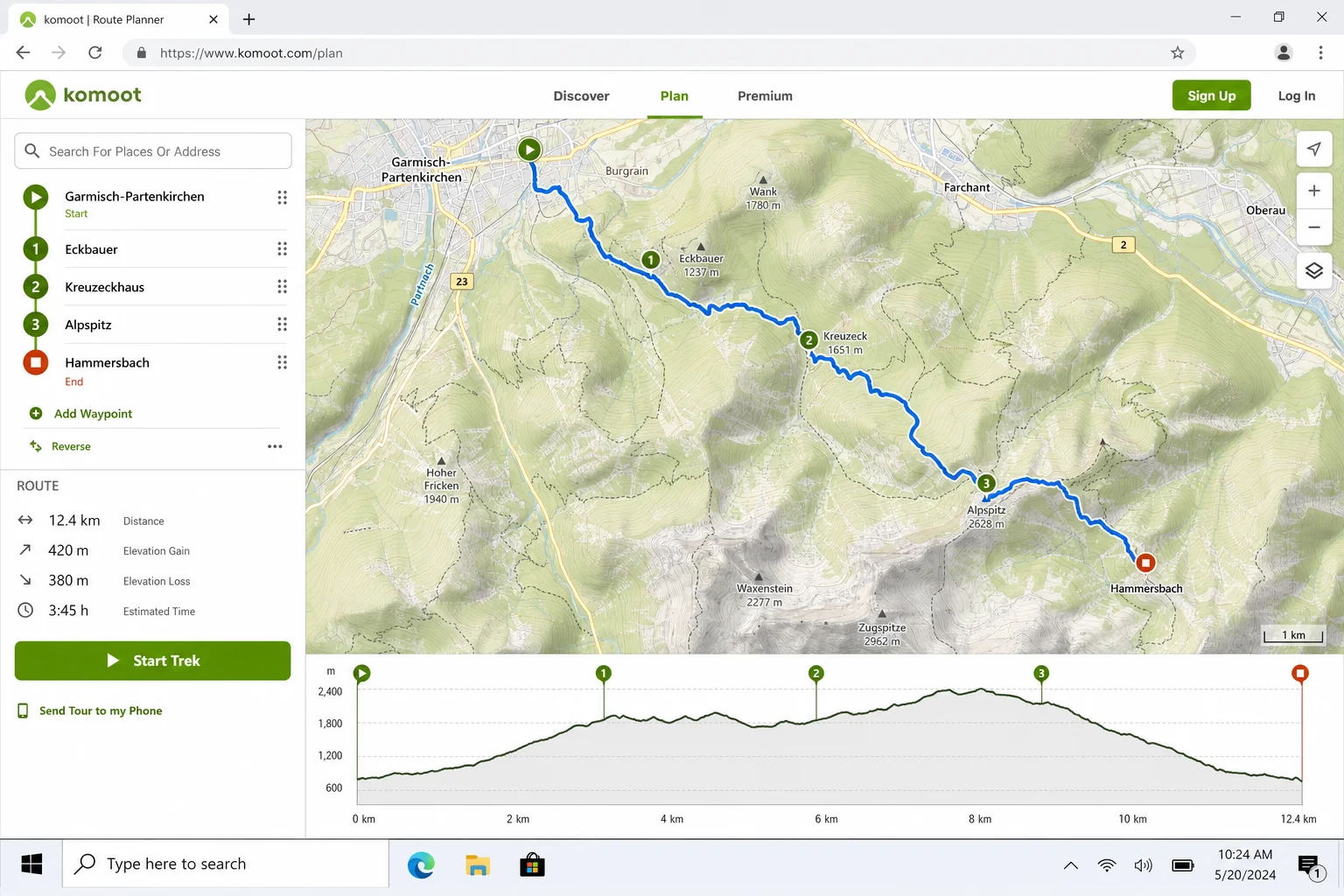Open the Premium tab
The image size is (1344, 896).
765,96
